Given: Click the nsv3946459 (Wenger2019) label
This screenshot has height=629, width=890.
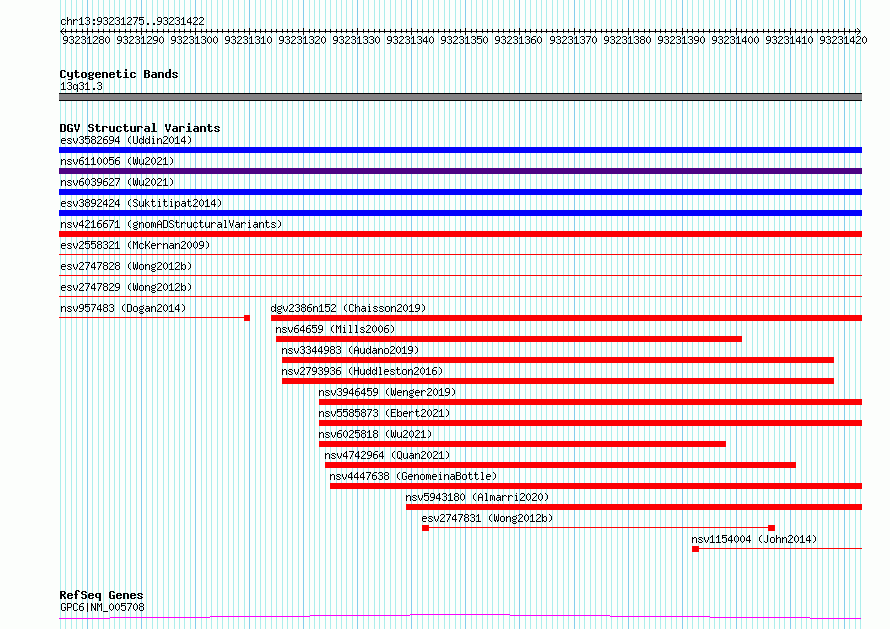Looking at the screenshot, I should pos(387,392).
